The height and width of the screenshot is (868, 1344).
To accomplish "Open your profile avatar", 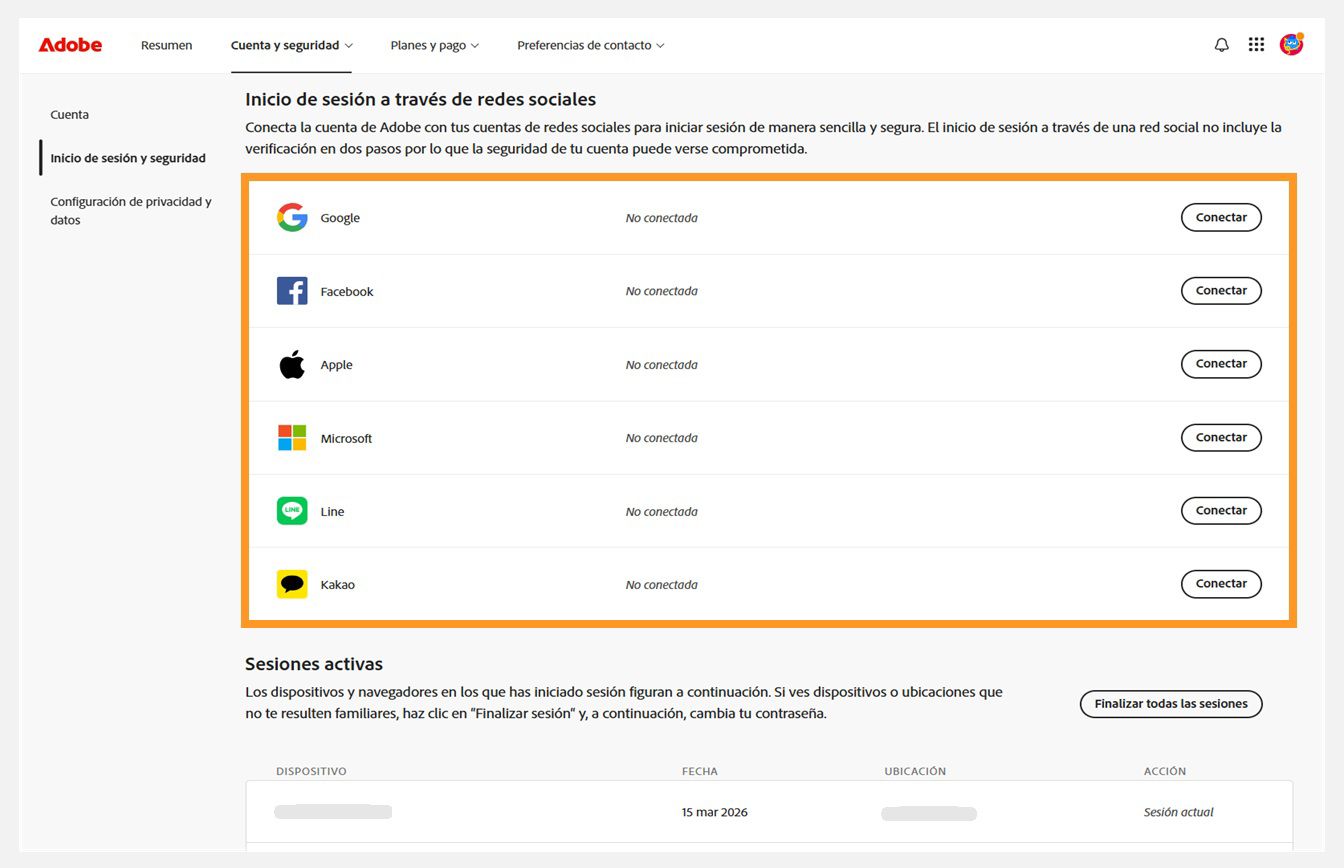I will point(1291,44).
